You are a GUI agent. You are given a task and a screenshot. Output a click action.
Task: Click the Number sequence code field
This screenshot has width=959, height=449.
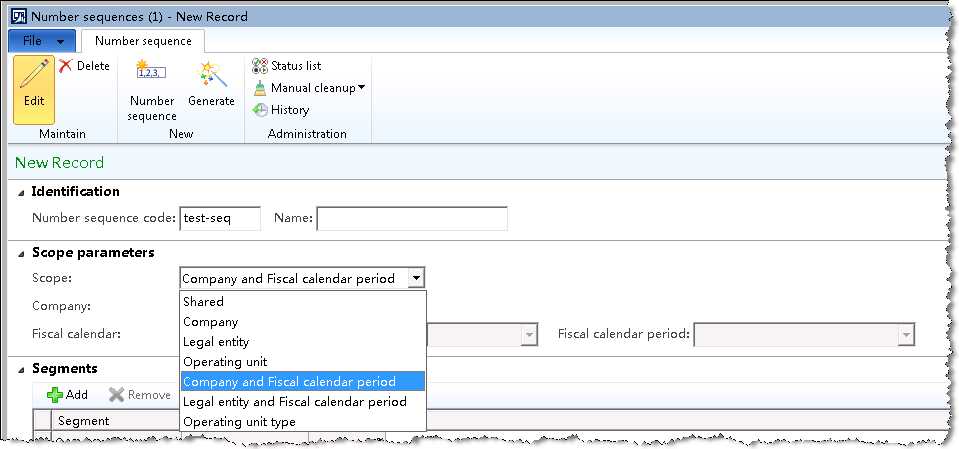[x=220, y=218]
